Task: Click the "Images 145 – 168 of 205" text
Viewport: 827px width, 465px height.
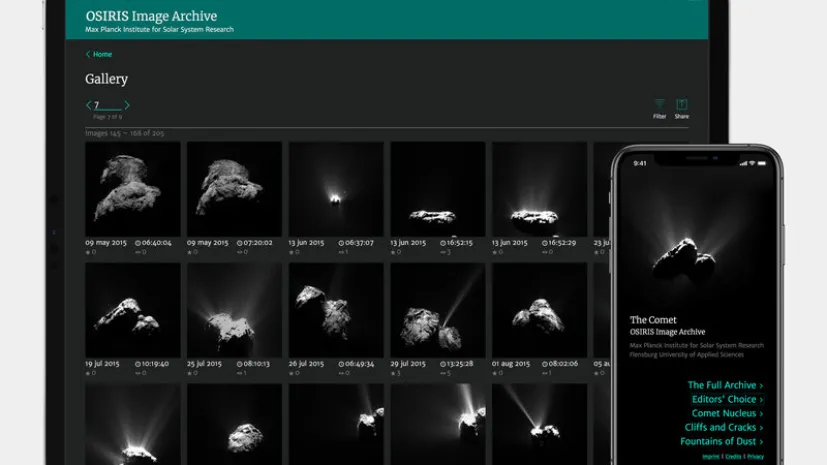Action: coord(124,133)
